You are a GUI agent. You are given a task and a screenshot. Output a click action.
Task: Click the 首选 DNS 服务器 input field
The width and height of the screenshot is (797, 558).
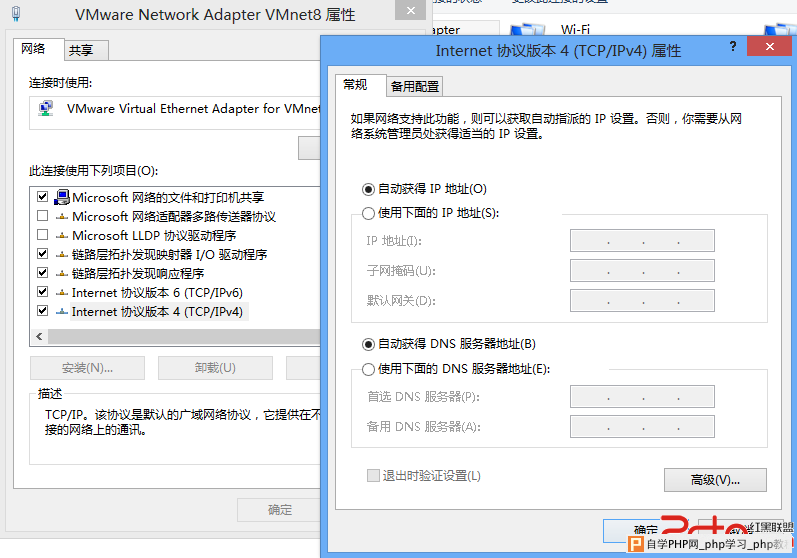642,397
